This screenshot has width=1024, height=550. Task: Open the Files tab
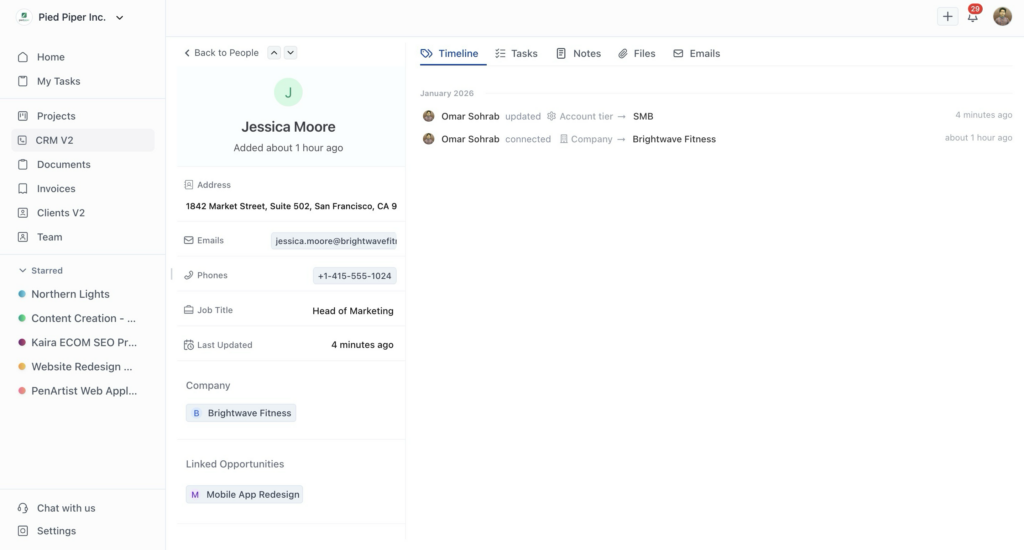(x=636, y=54)
